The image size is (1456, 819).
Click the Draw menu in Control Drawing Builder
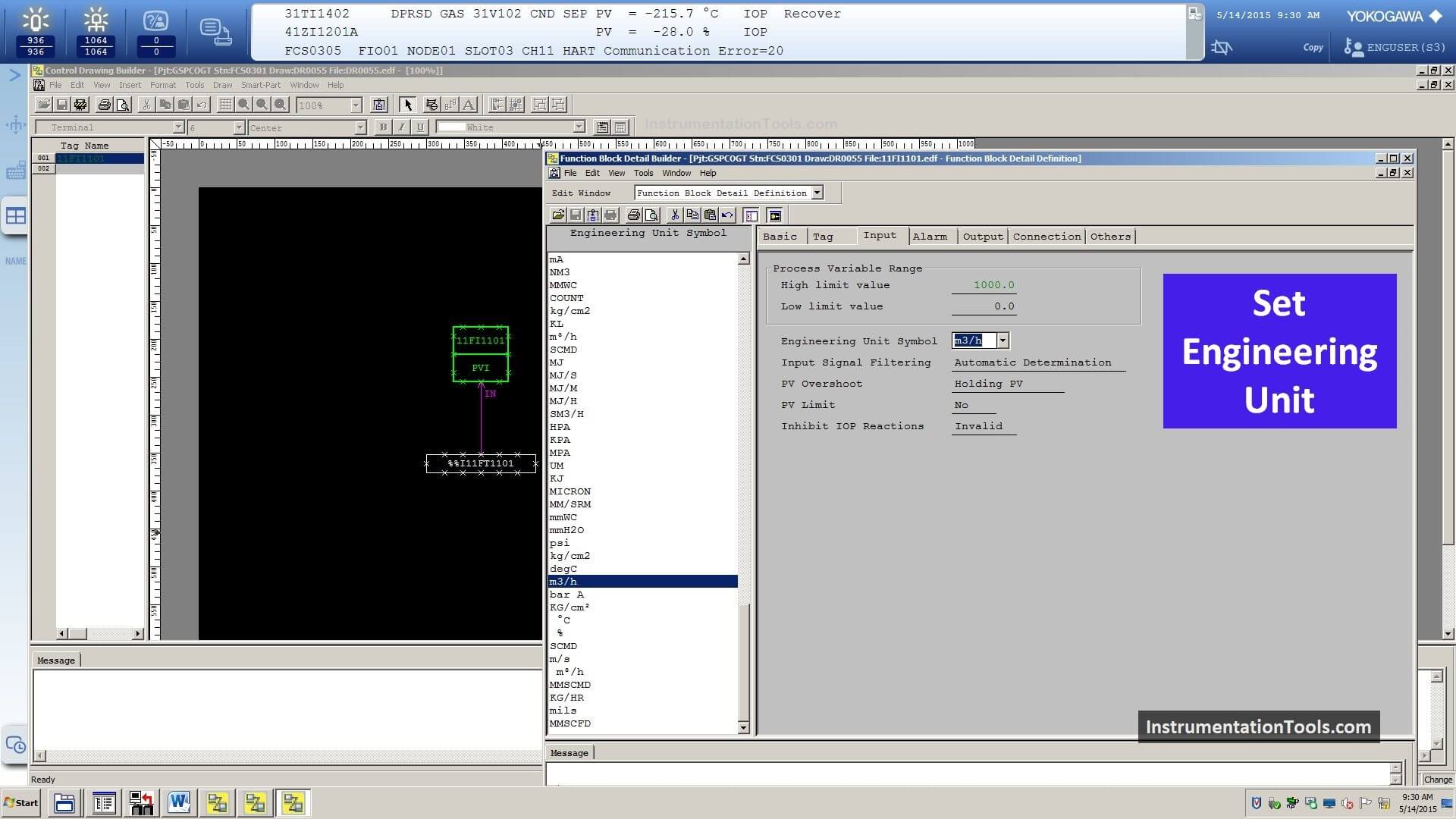click(222, 85)
